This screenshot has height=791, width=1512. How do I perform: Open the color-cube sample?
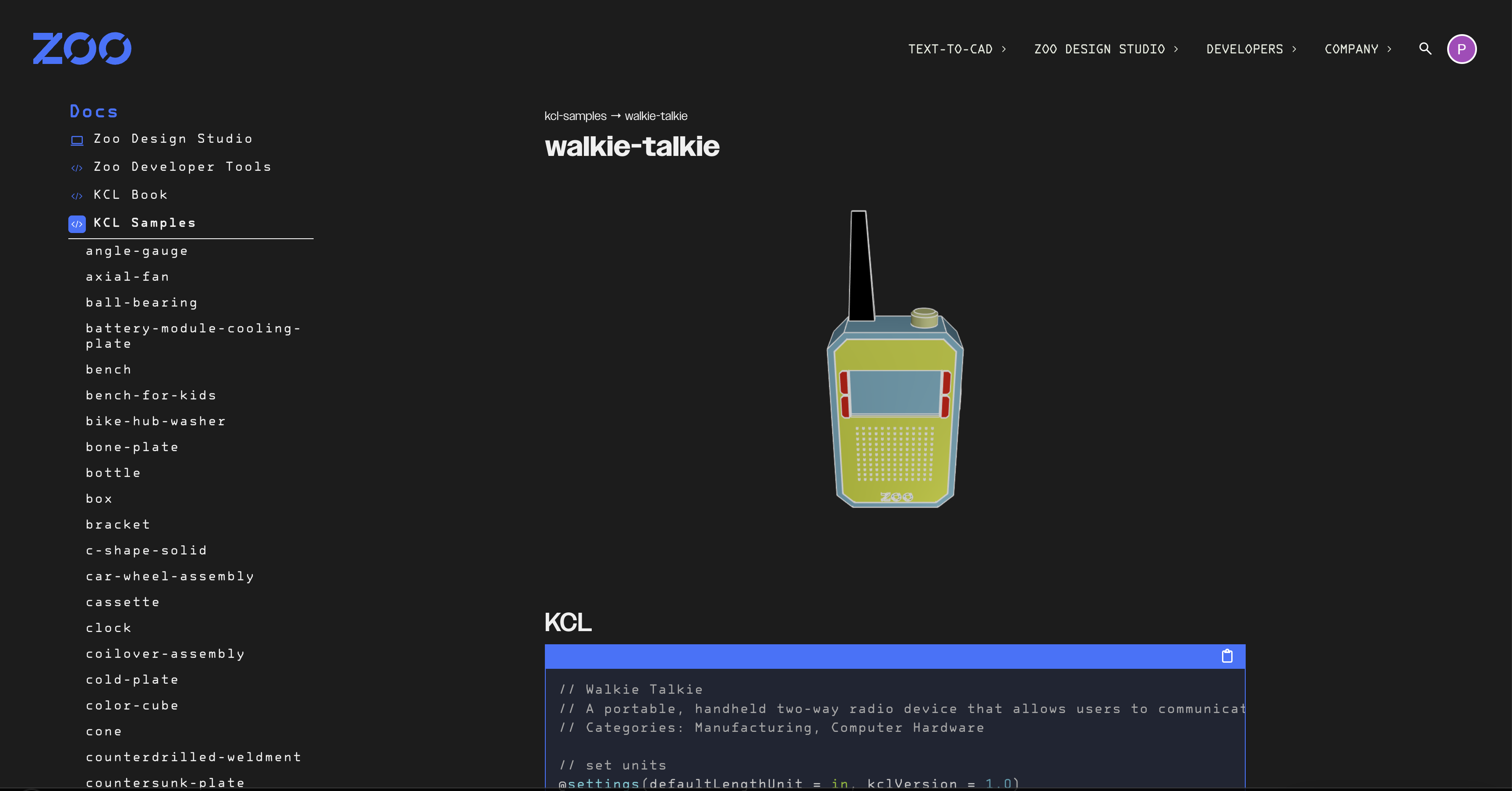click(x=132, y=705)
